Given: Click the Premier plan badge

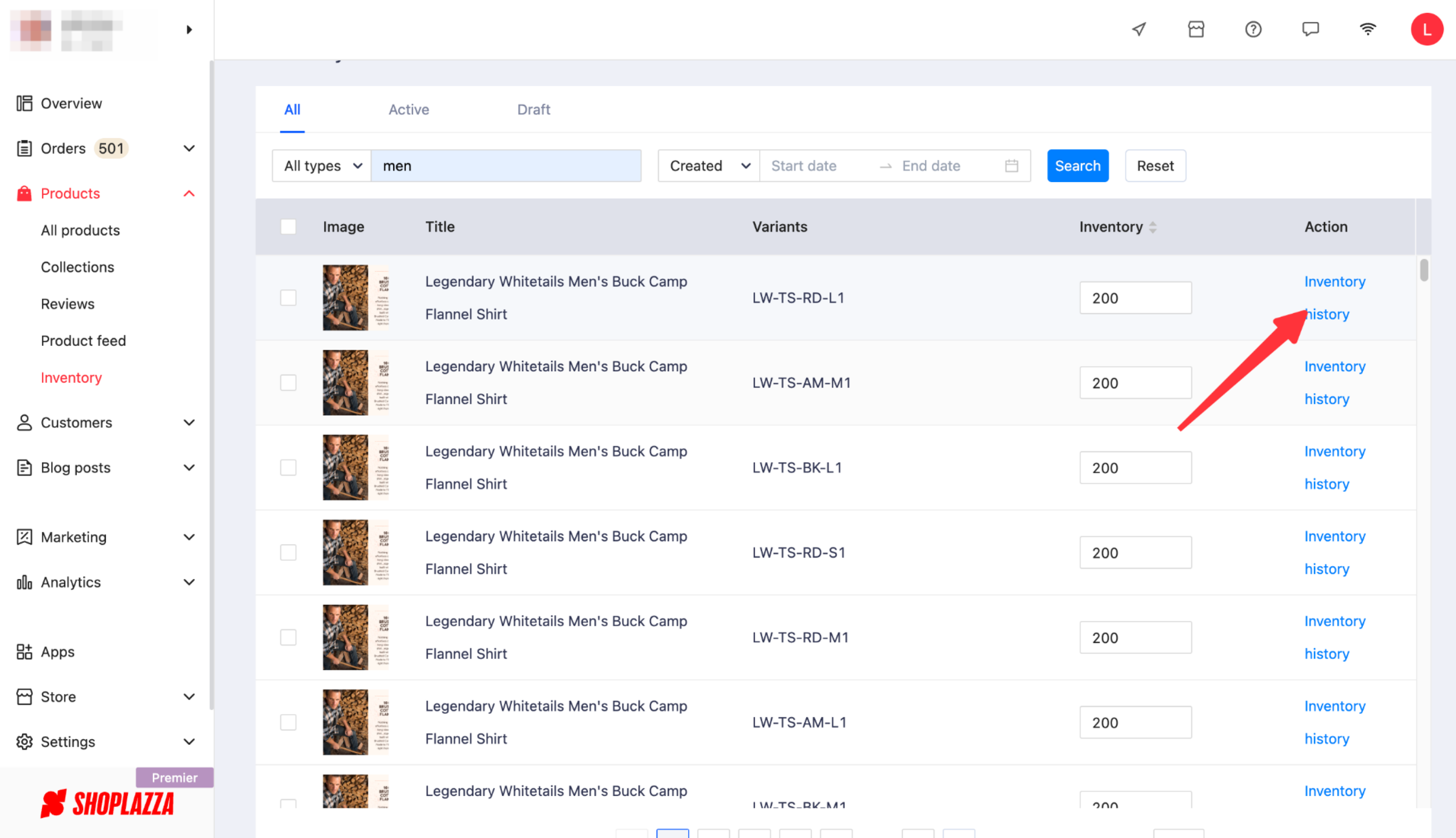Looking at the screenshot, I should point(175,777).
